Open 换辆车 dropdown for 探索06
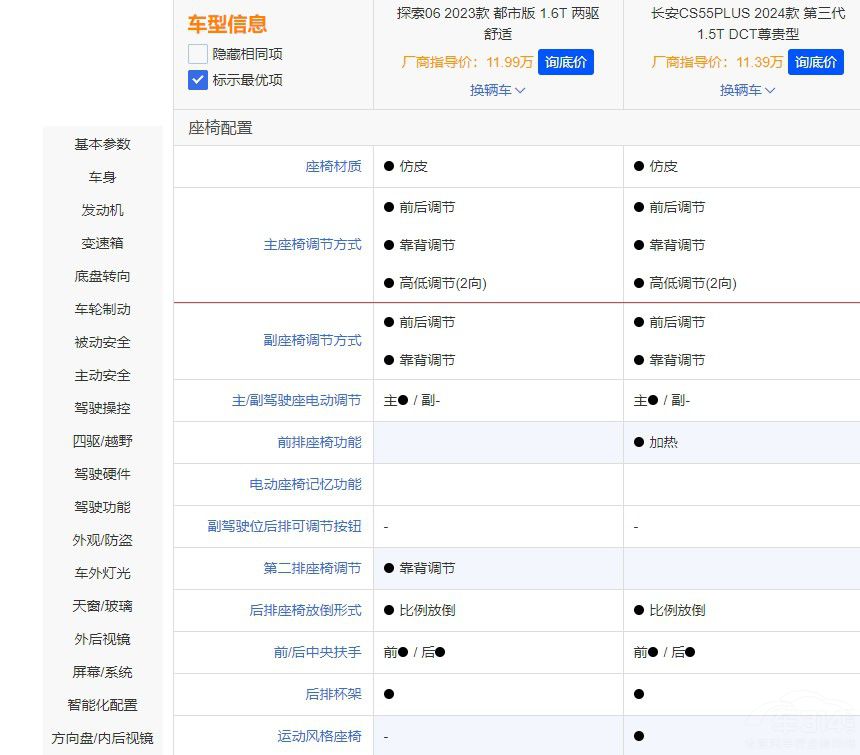 click(497, 90)
